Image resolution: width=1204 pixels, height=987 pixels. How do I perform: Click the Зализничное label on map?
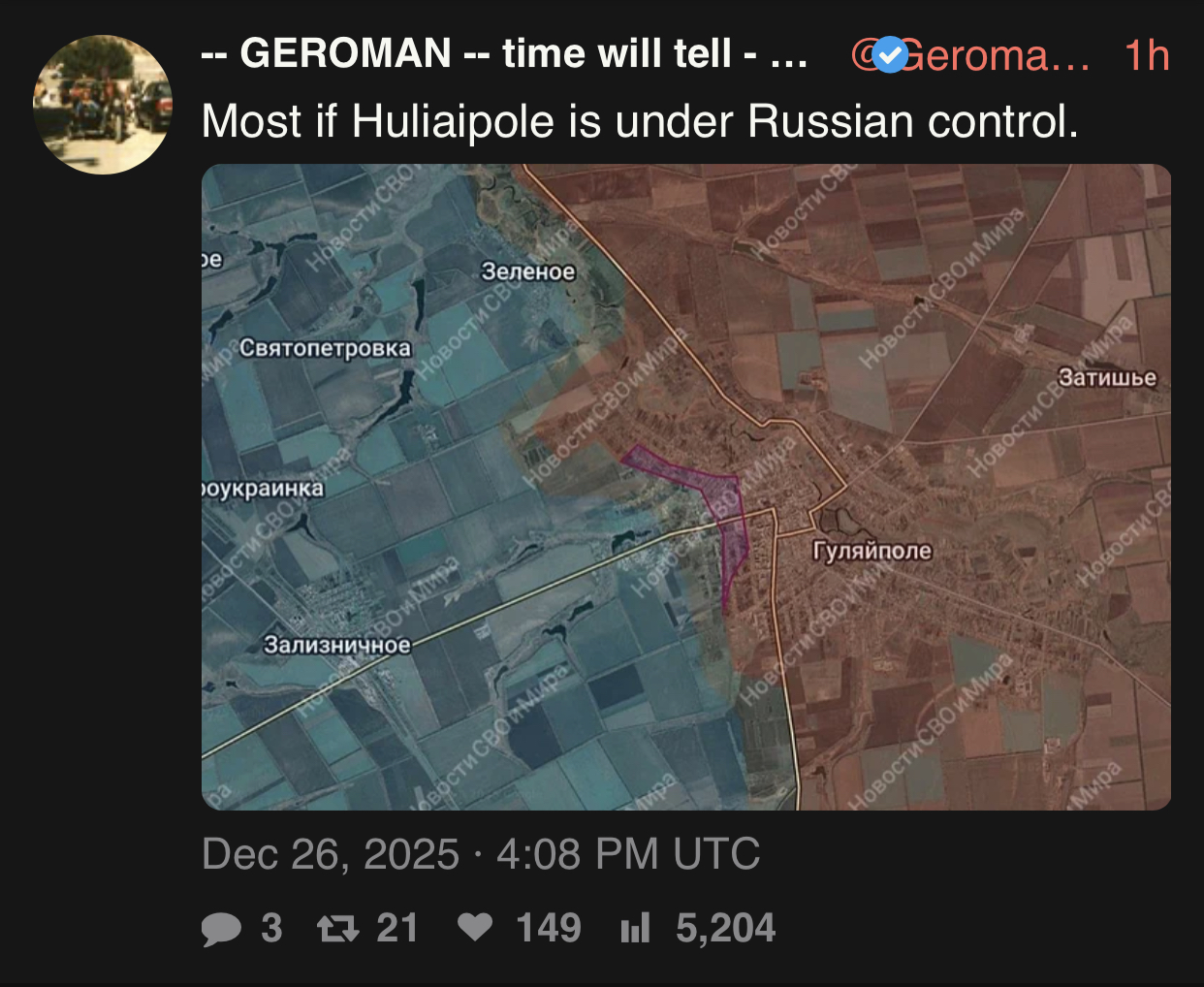coord(337,645)
